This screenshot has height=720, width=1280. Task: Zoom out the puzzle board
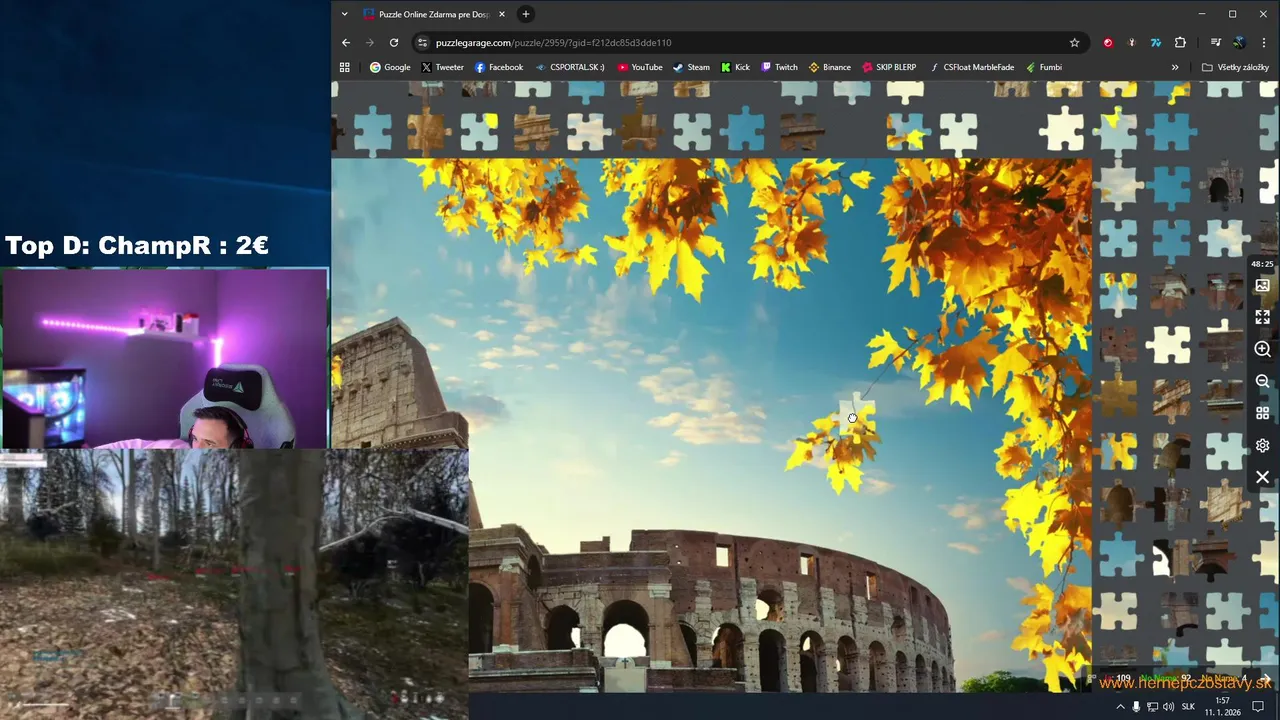1262,381
